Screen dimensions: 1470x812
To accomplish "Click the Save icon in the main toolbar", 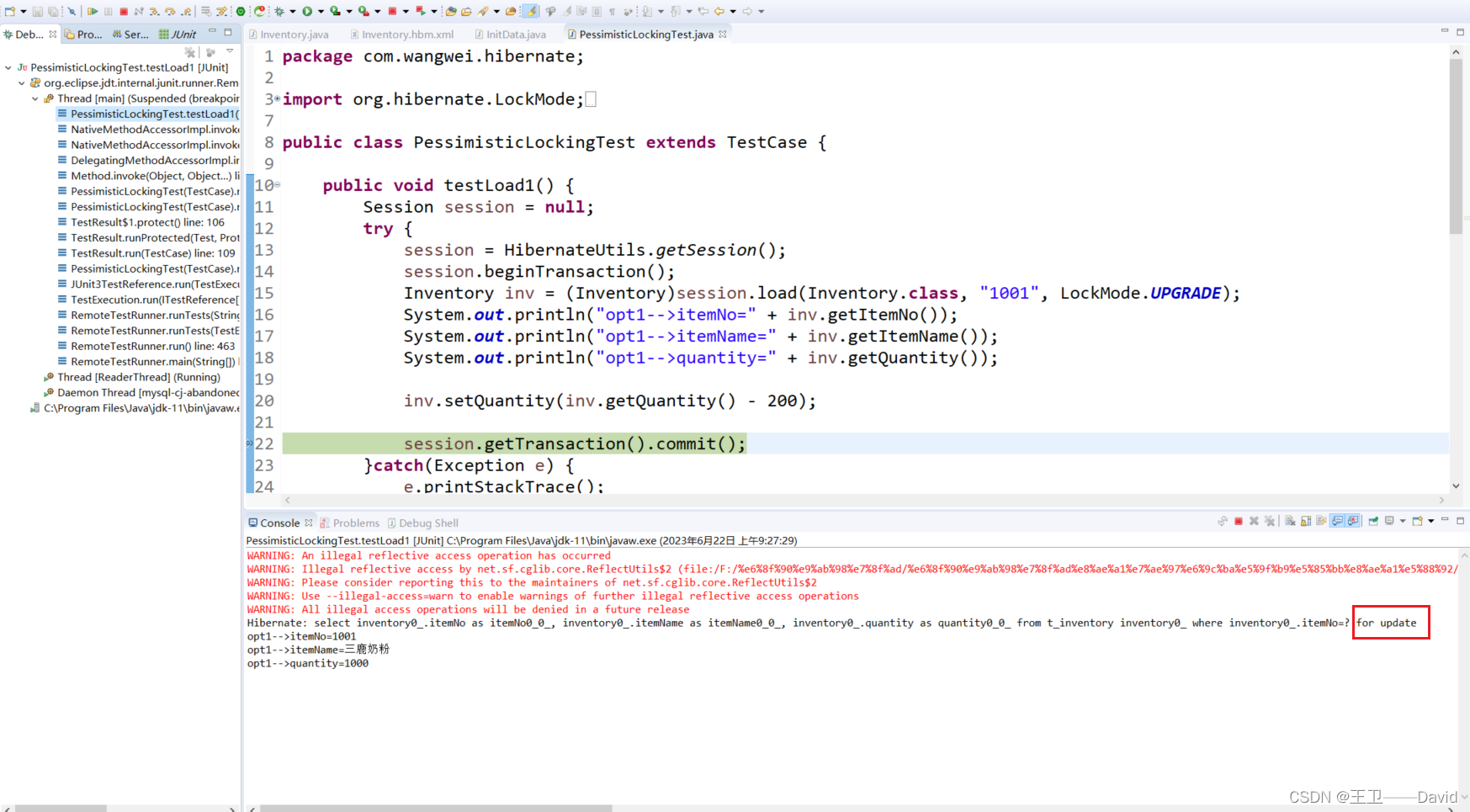I will [x=38, y=11].
